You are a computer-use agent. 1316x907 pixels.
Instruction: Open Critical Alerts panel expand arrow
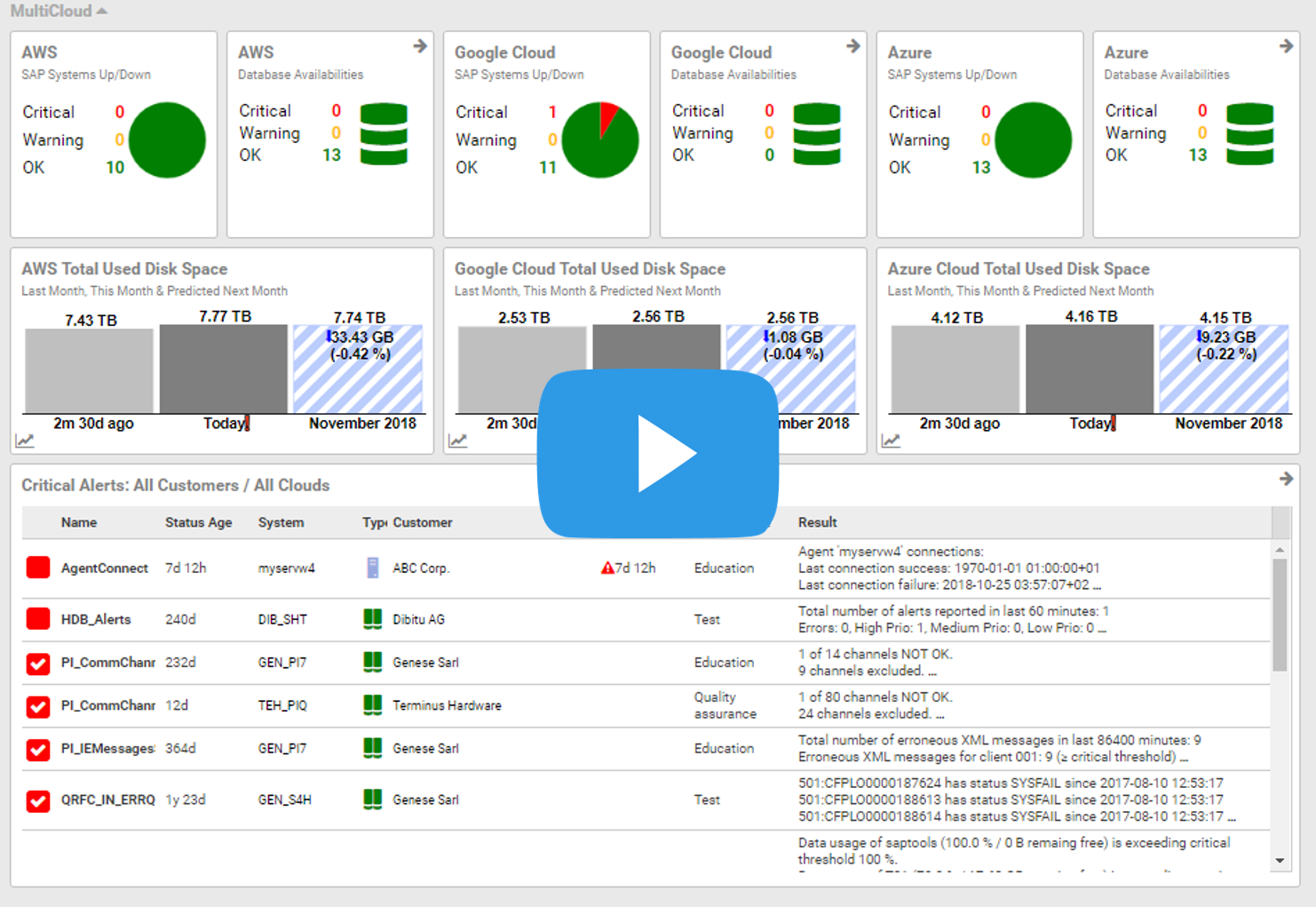click(1285, 478)
